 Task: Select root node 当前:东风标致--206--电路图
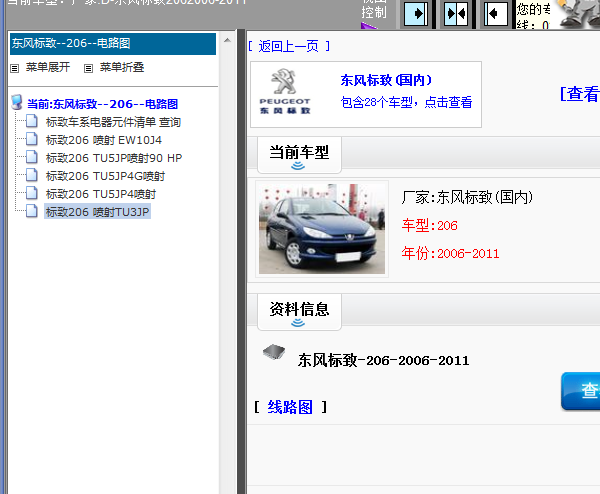102,104
